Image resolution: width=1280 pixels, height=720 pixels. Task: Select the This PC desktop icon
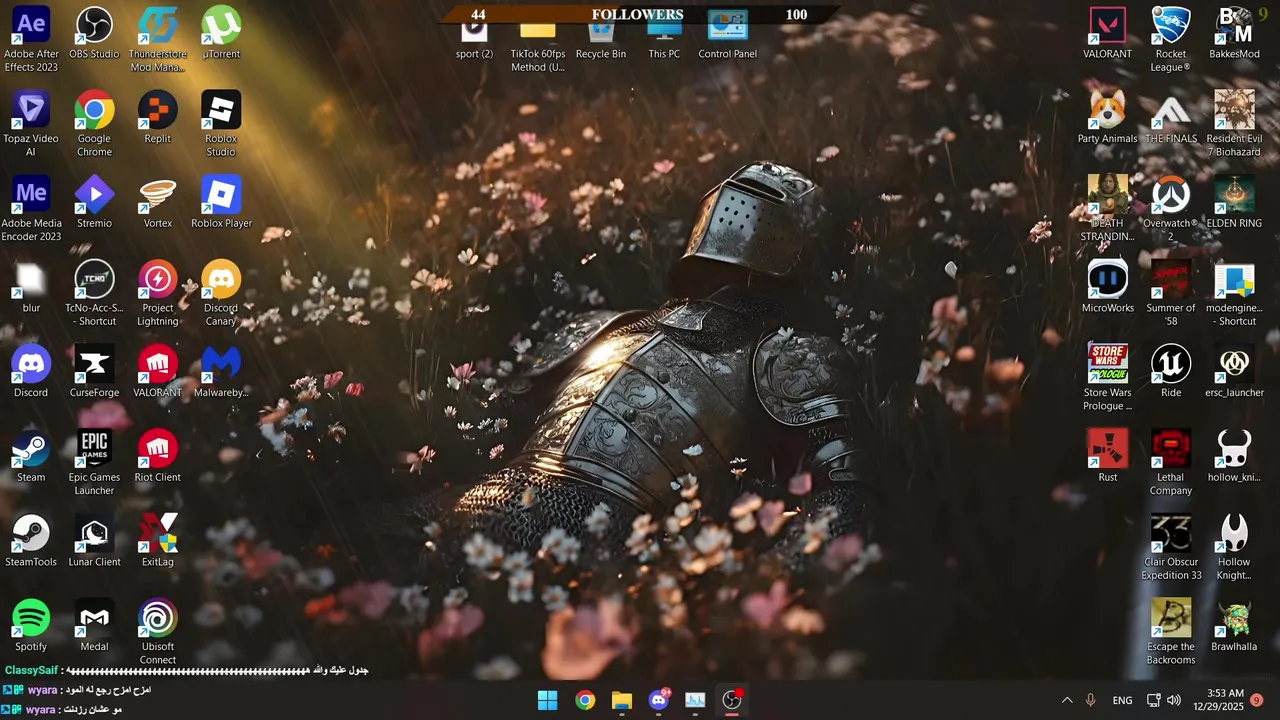pyautogui.click(x=664, y=40)
